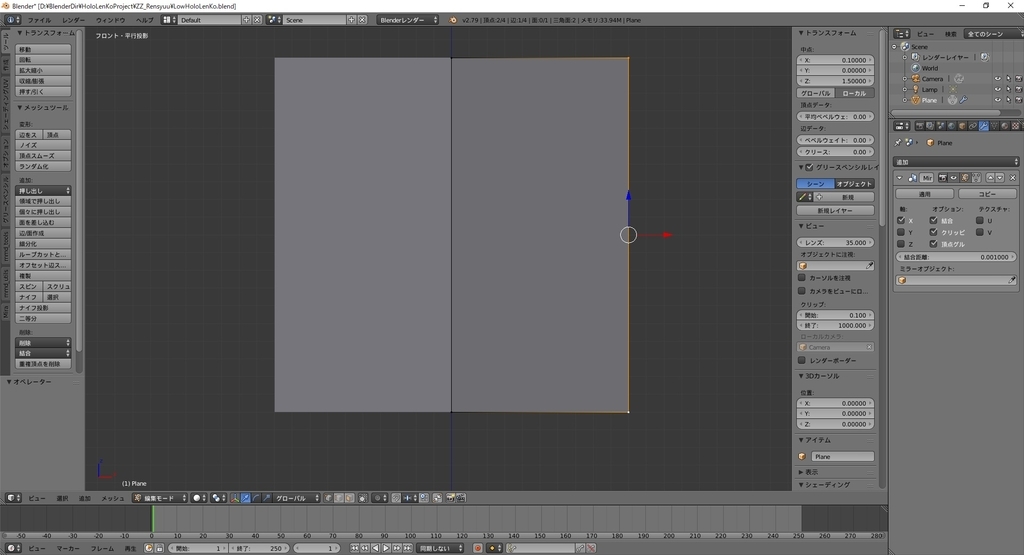Image resolution: width=1024 pixels, height=555 pixels.
Task: Open the 編集モード mode dropdown
Action: [160, 498]
